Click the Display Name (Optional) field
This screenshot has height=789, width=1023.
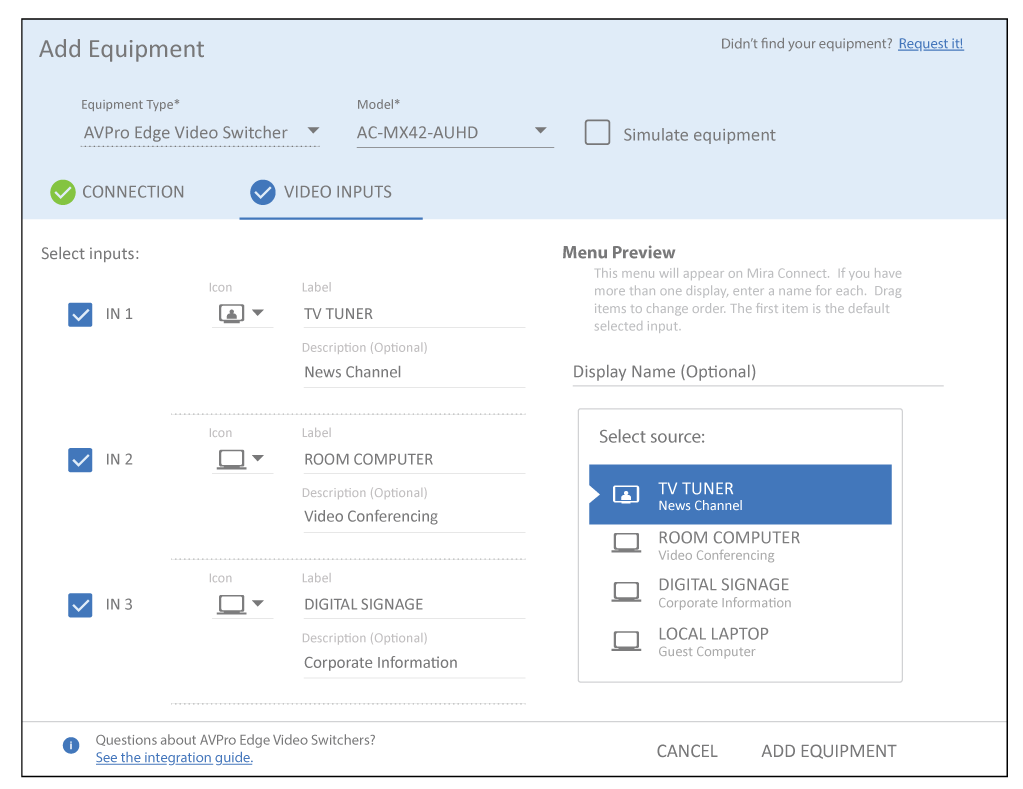pos(757,372)
